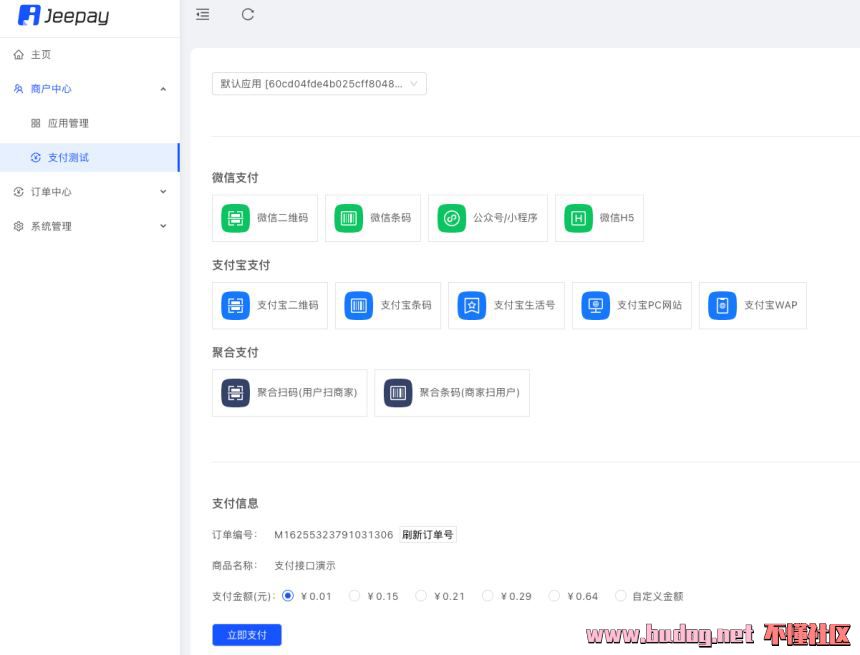This screenshot has width=860, height=655.
Task: Select the 支付宝二维码 icon
Action: [235, 306]
